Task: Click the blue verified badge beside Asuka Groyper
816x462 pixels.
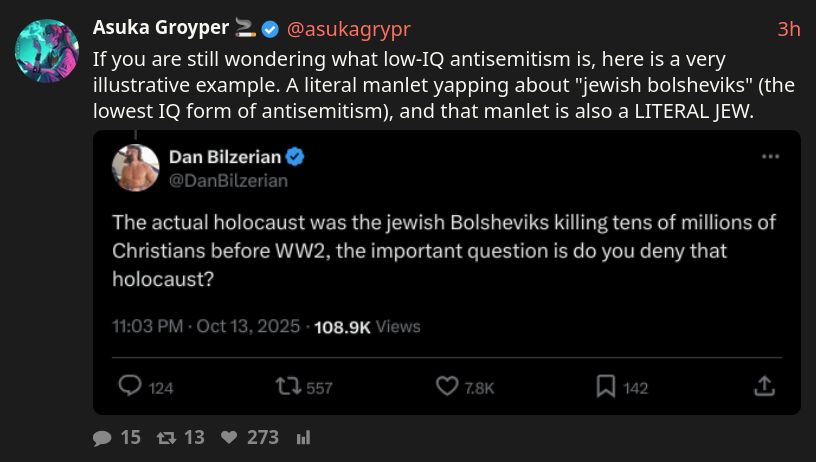Action: [270, 29]
